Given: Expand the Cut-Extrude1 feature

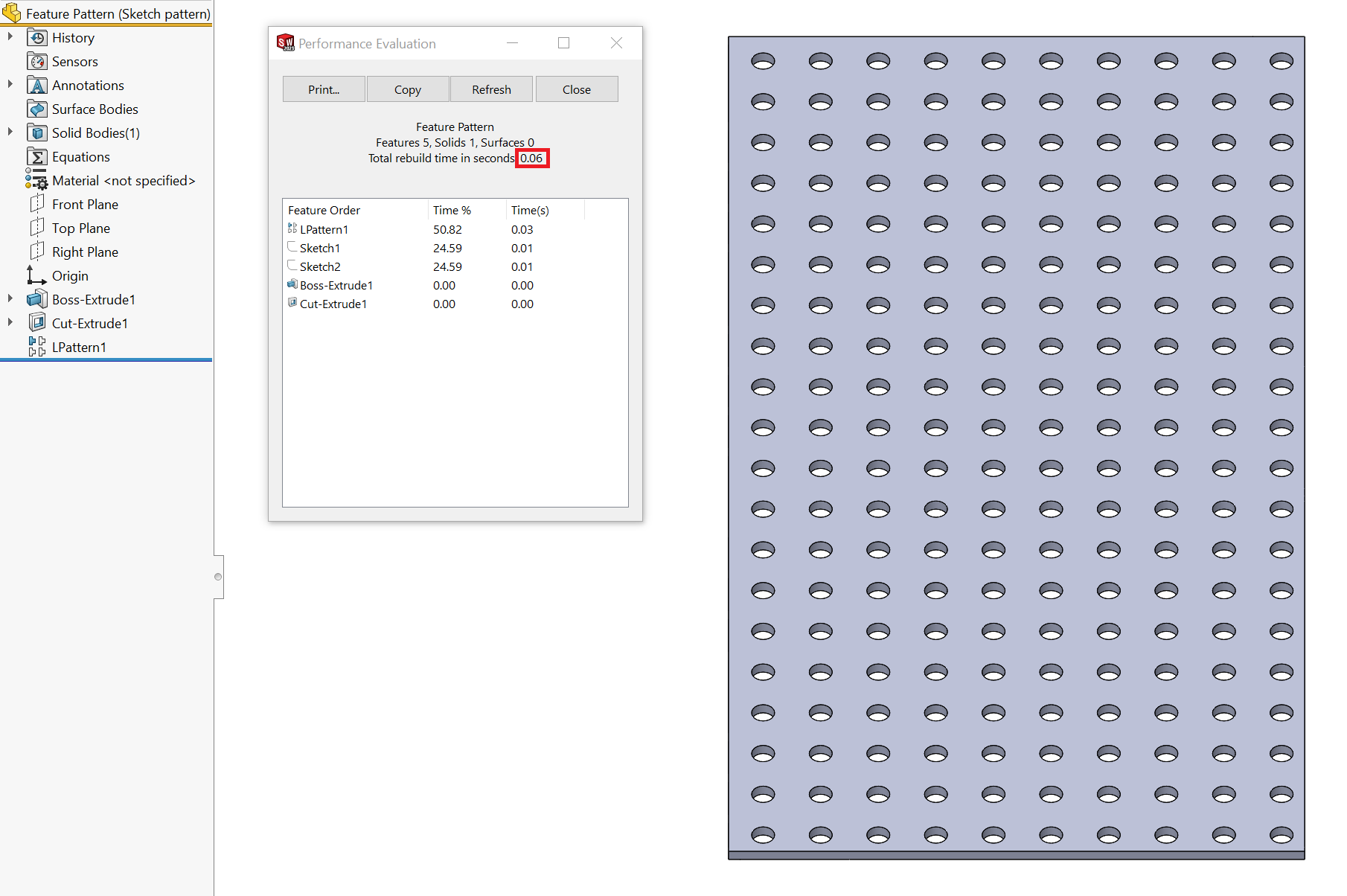Looking at the screenshot, I should pos(10,323).
